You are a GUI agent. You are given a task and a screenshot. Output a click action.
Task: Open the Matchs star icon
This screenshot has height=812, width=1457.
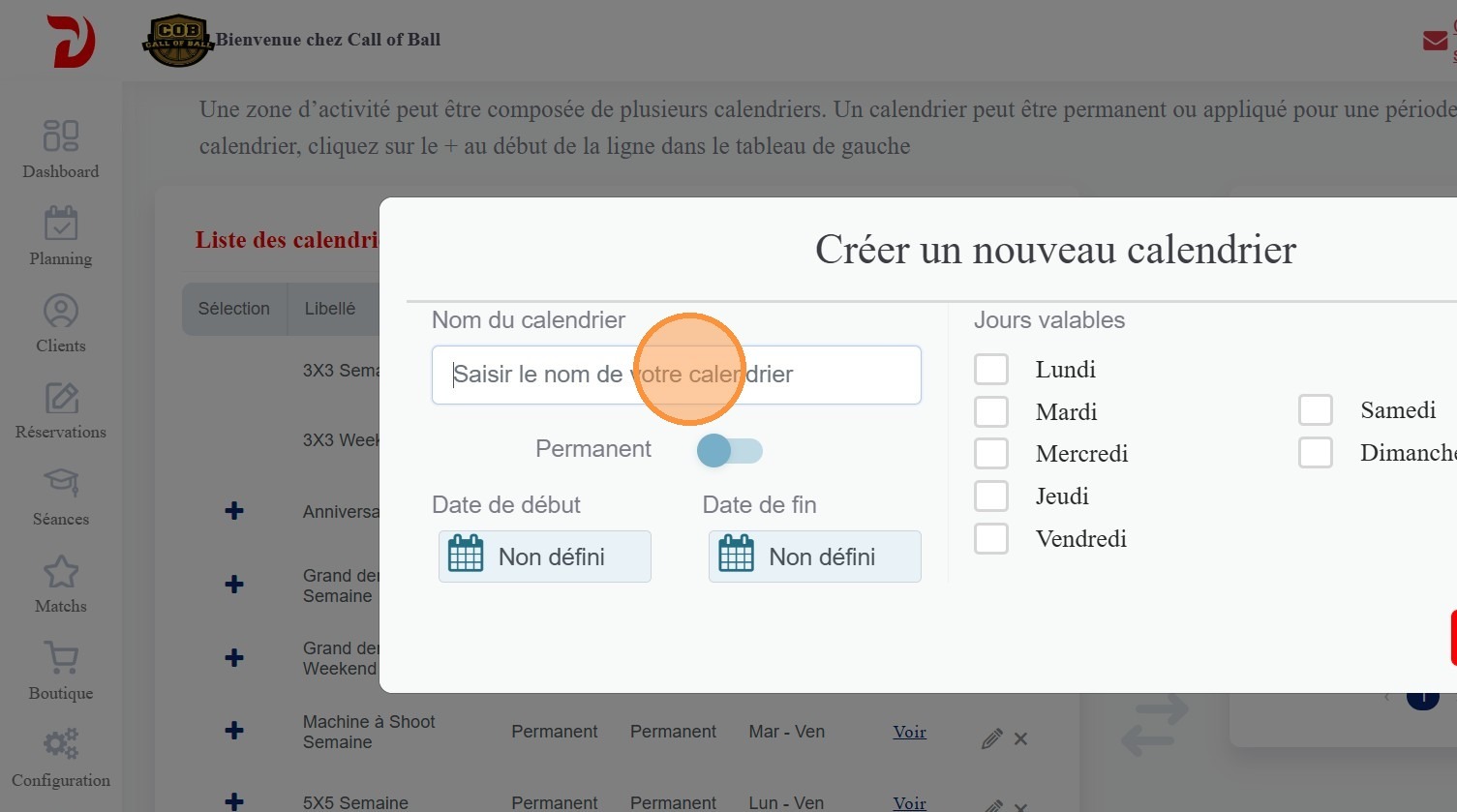tap(60, 572)
